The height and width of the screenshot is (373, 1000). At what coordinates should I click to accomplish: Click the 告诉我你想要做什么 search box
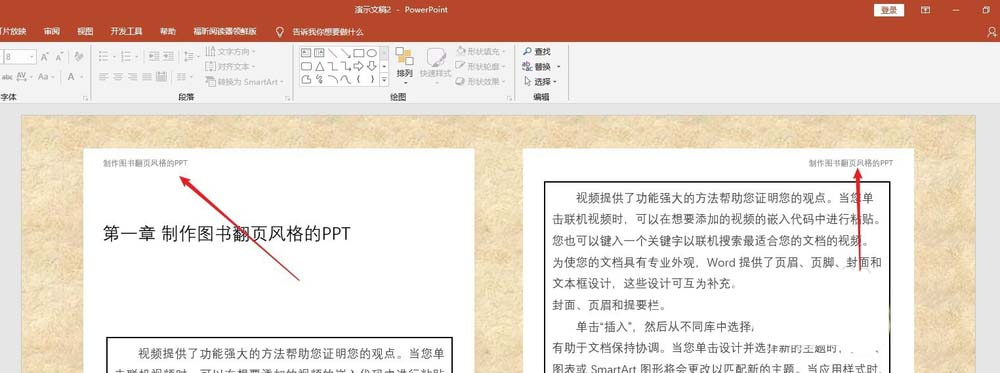click(328, 32)
